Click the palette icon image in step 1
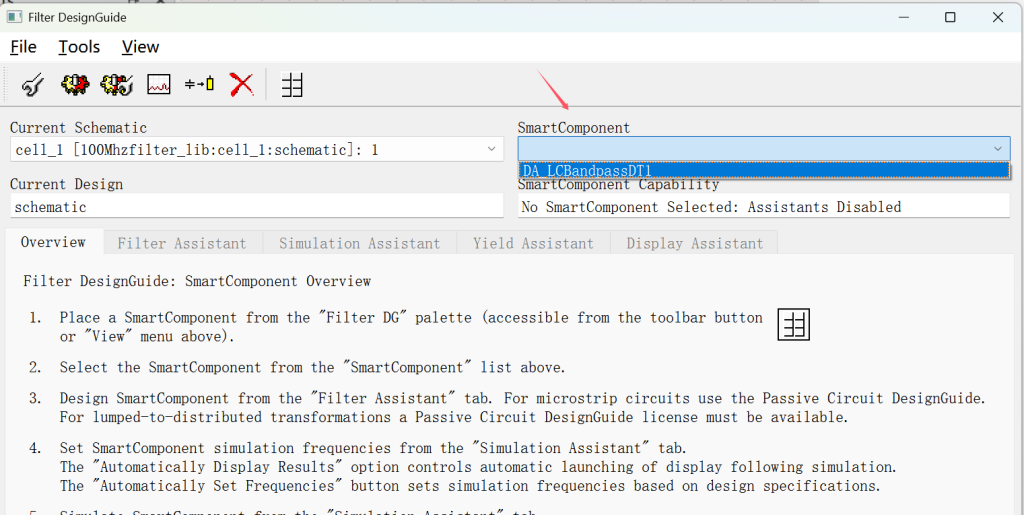 [x=793, y=324]
